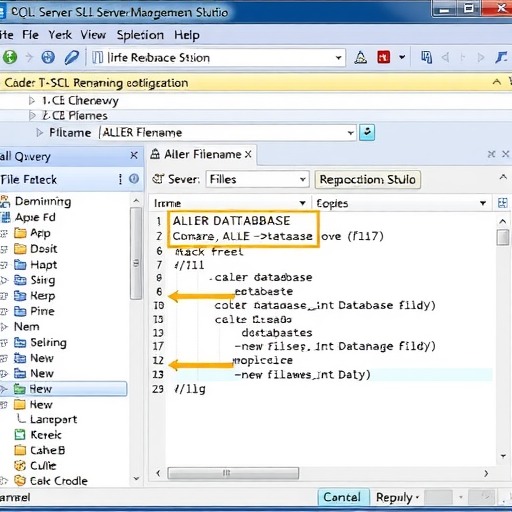Click code line '.caler datadbase'

261,277
